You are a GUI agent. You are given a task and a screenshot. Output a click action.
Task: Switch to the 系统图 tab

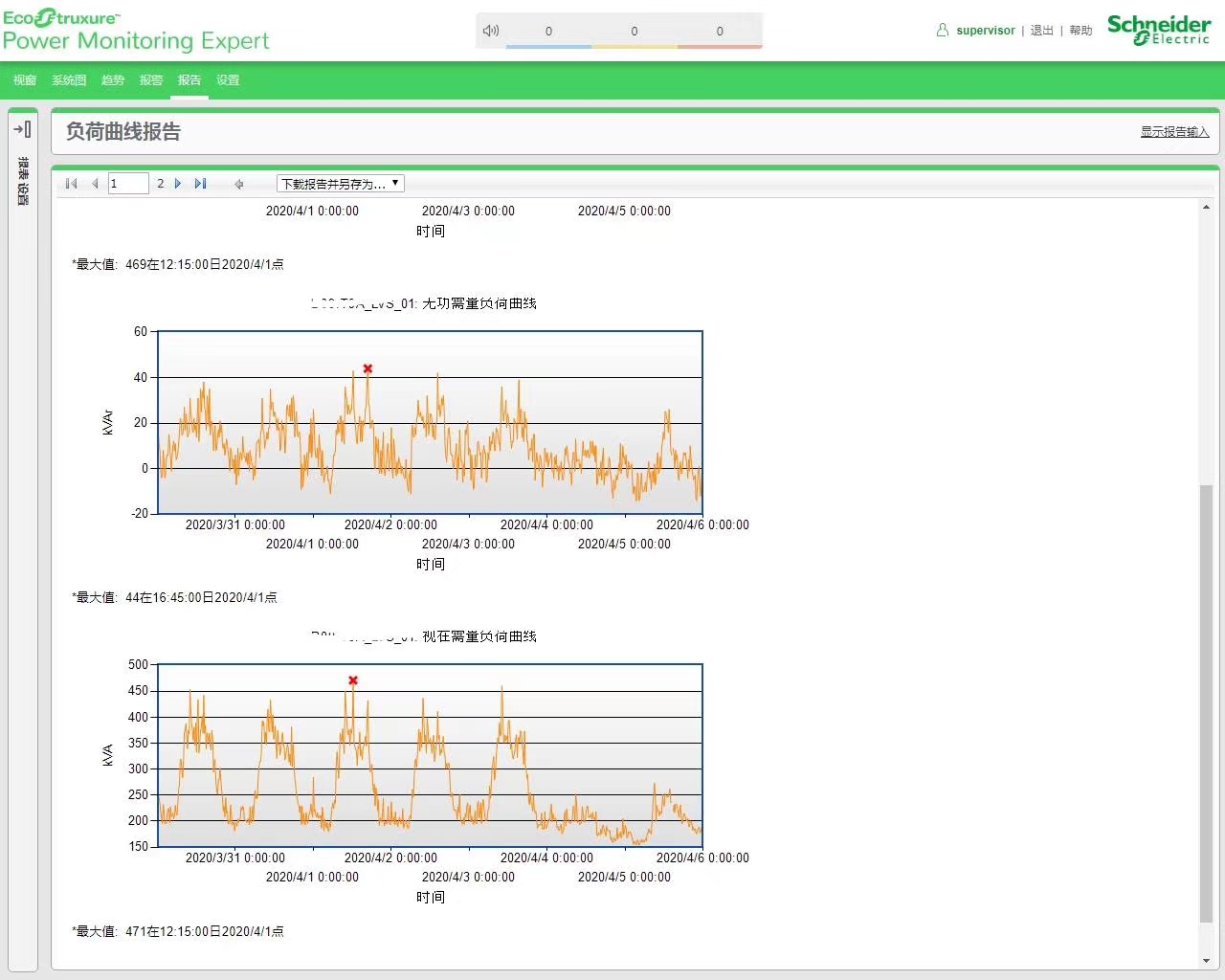click(69, 80)
